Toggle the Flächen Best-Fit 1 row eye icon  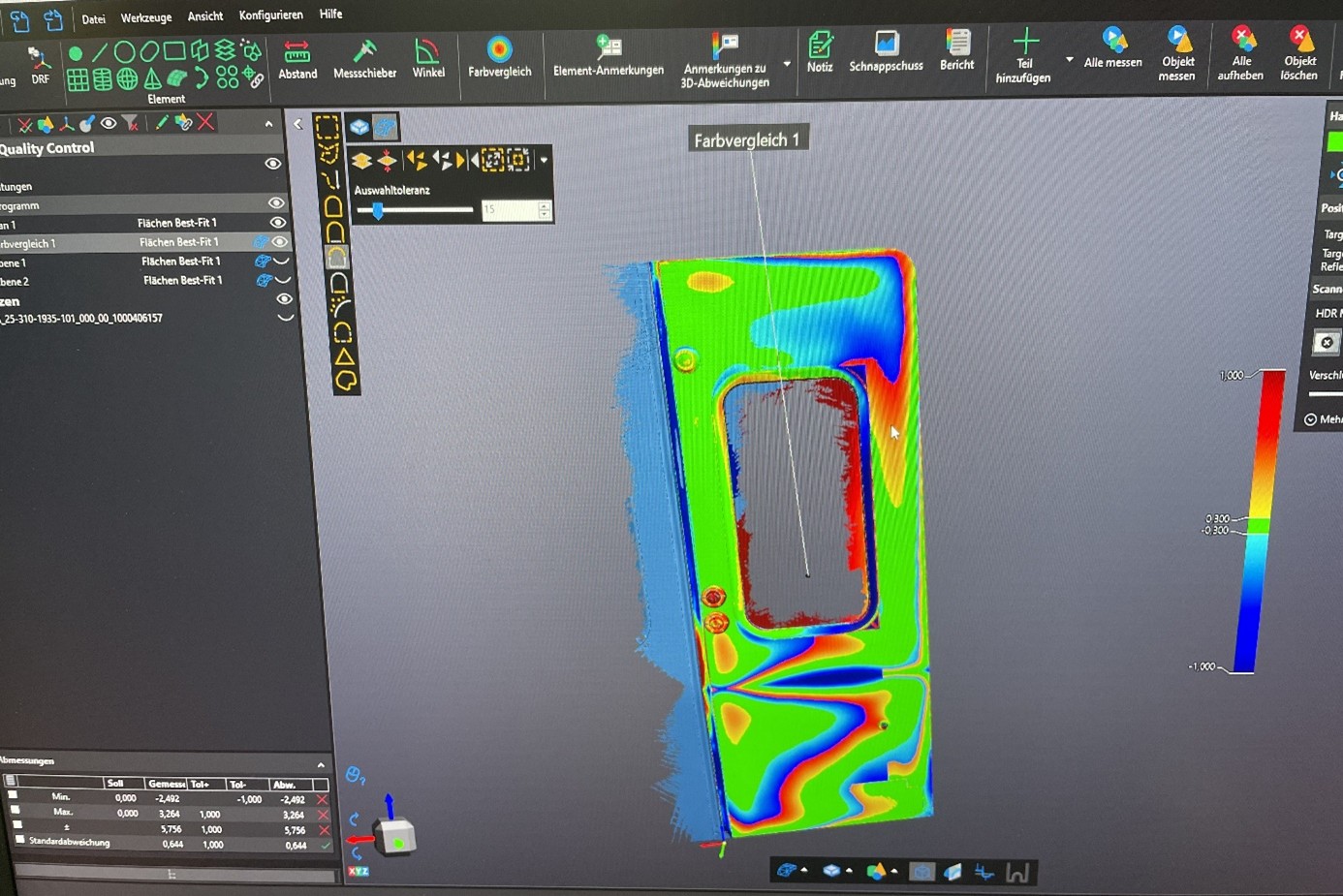click(278, 222)
